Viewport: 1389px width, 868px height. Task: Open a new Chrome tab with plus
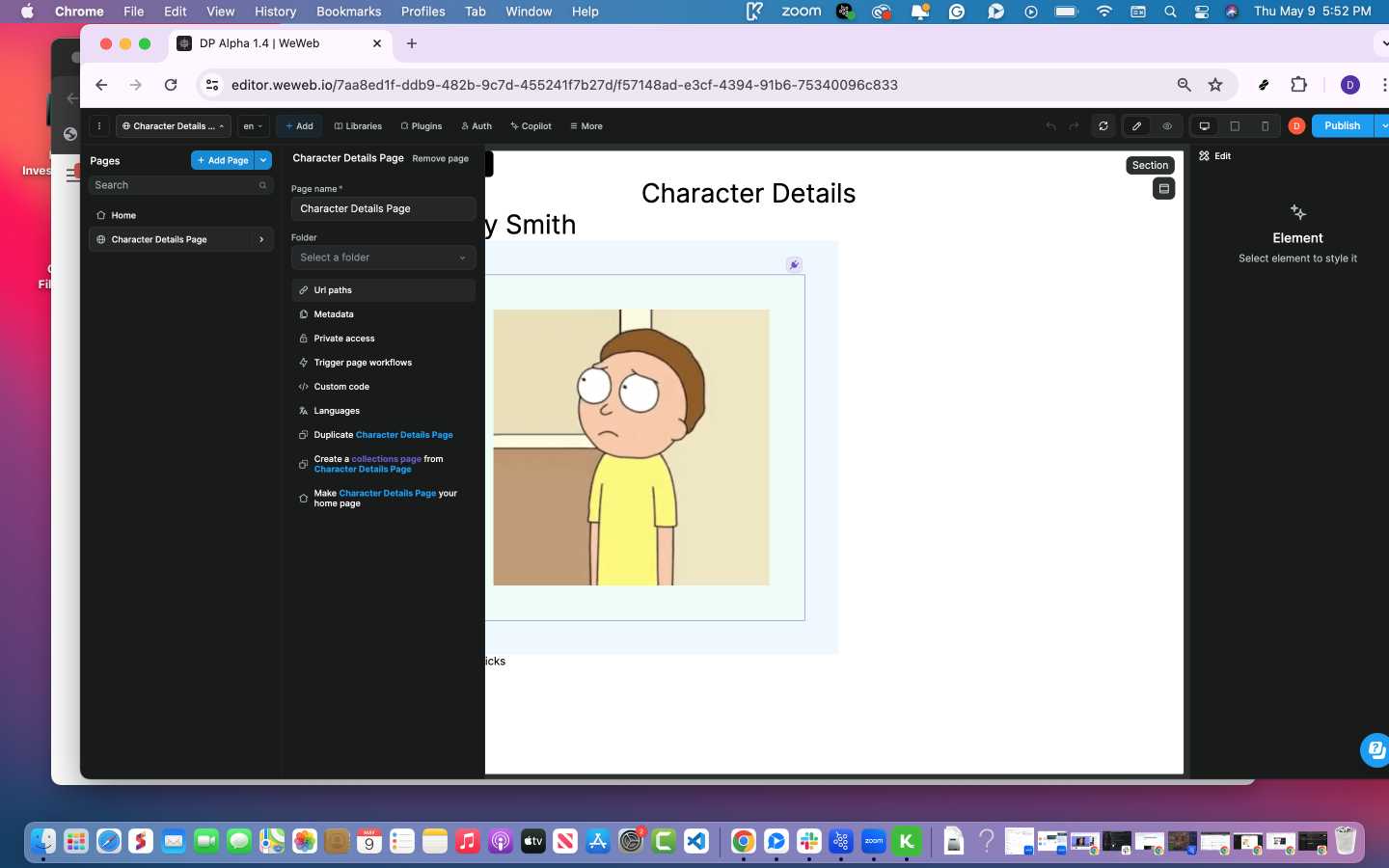coord(412,43)
